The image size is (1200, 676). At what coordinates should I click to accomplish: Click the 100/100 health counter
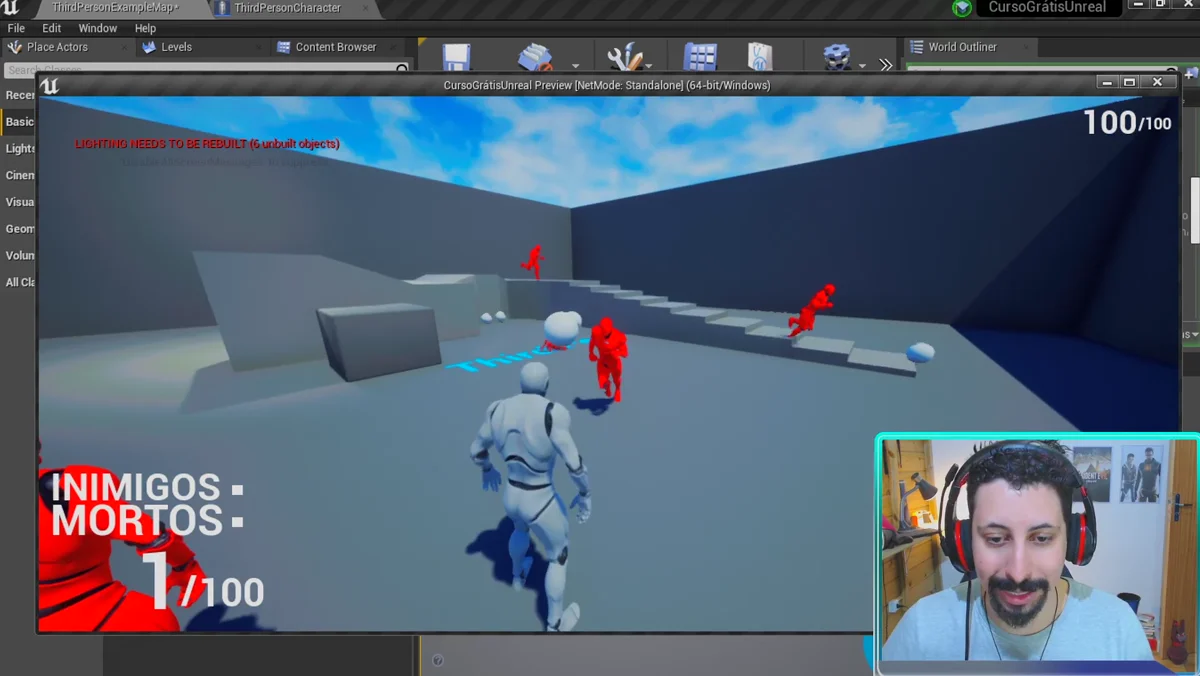pyautogui.click(x=1128, y=122)
